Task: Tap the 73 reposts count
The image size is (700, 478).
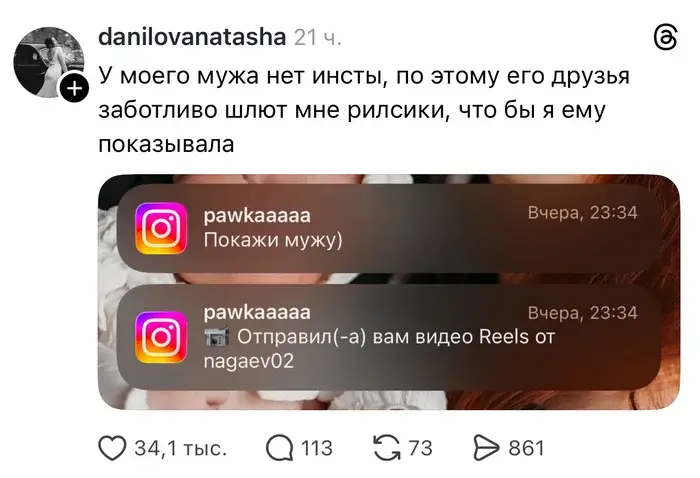Action: (x=421, y=448)
